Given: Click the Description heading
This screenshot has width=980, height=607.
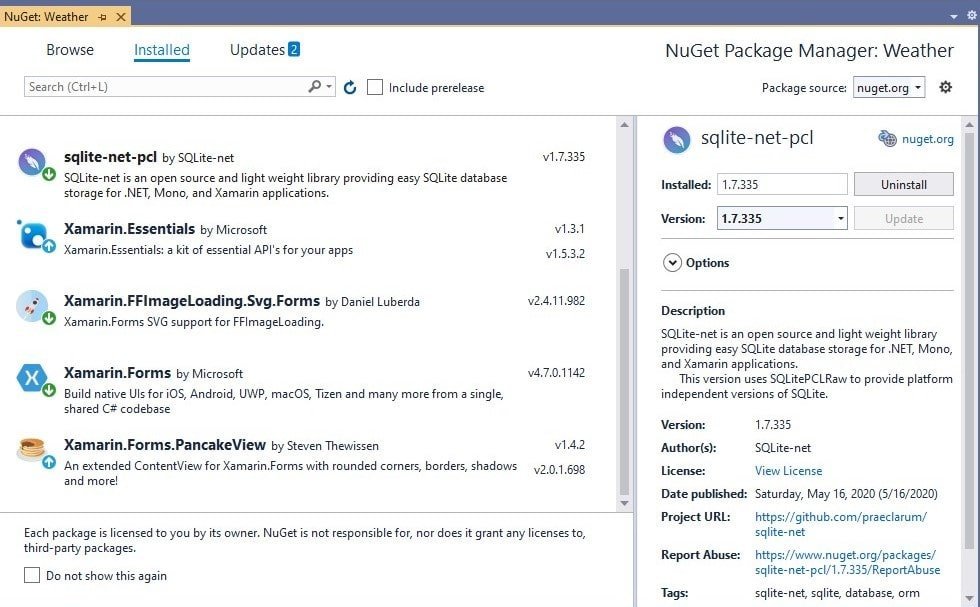Looking at the screenshot, I should click(693, 311).
